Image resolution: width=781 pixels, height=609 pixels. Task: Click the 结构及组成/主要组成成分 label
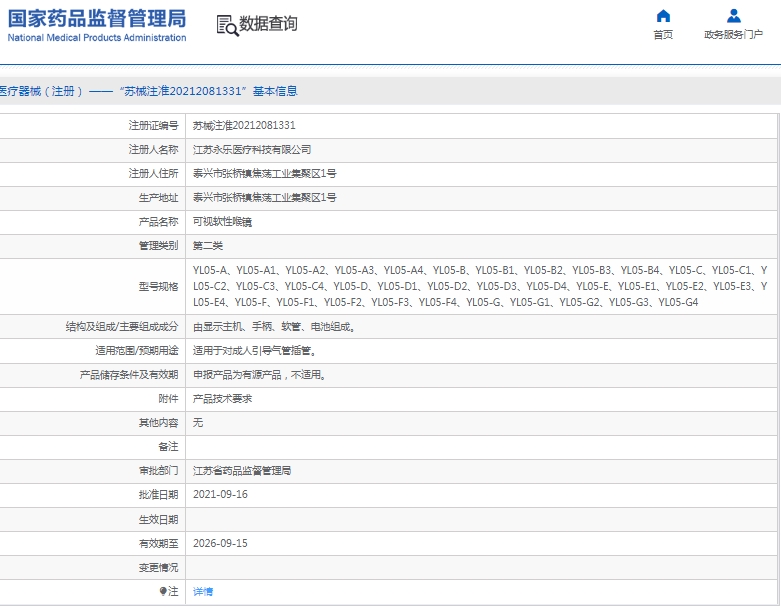122,327
